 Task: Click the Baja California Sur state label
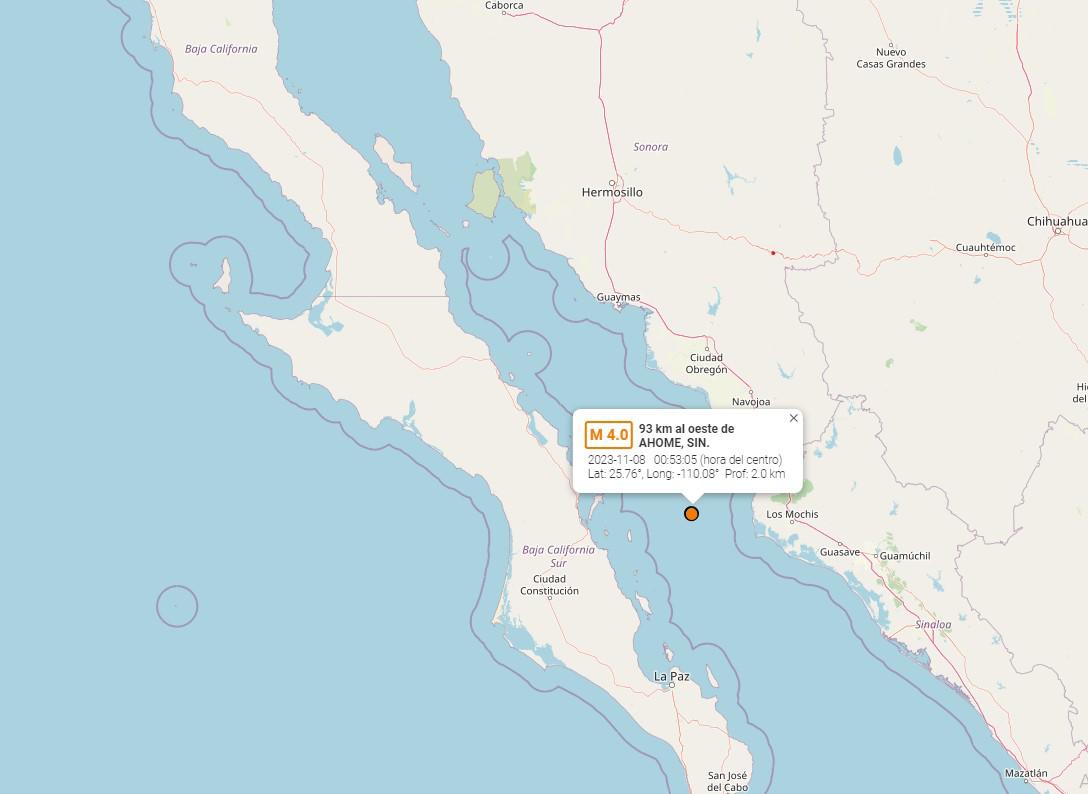(x=559, y=556)
